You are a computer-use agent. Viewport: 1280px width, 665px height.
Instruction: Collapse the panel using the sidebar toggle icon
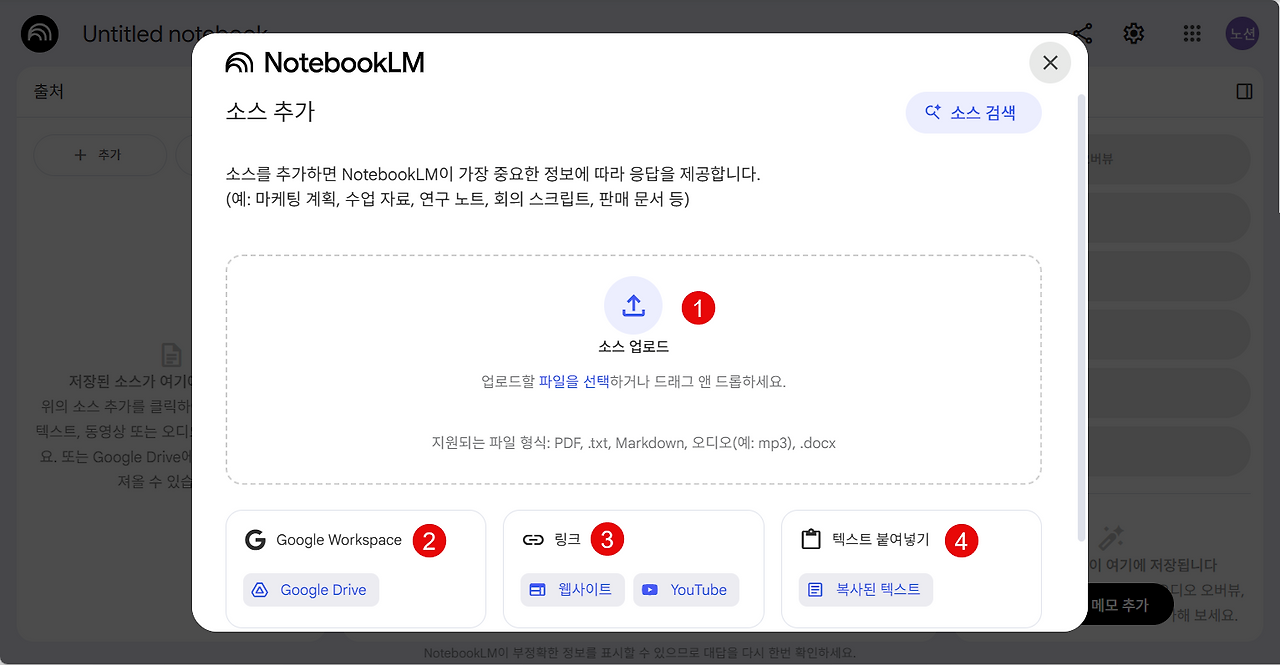click(1245, 92)
